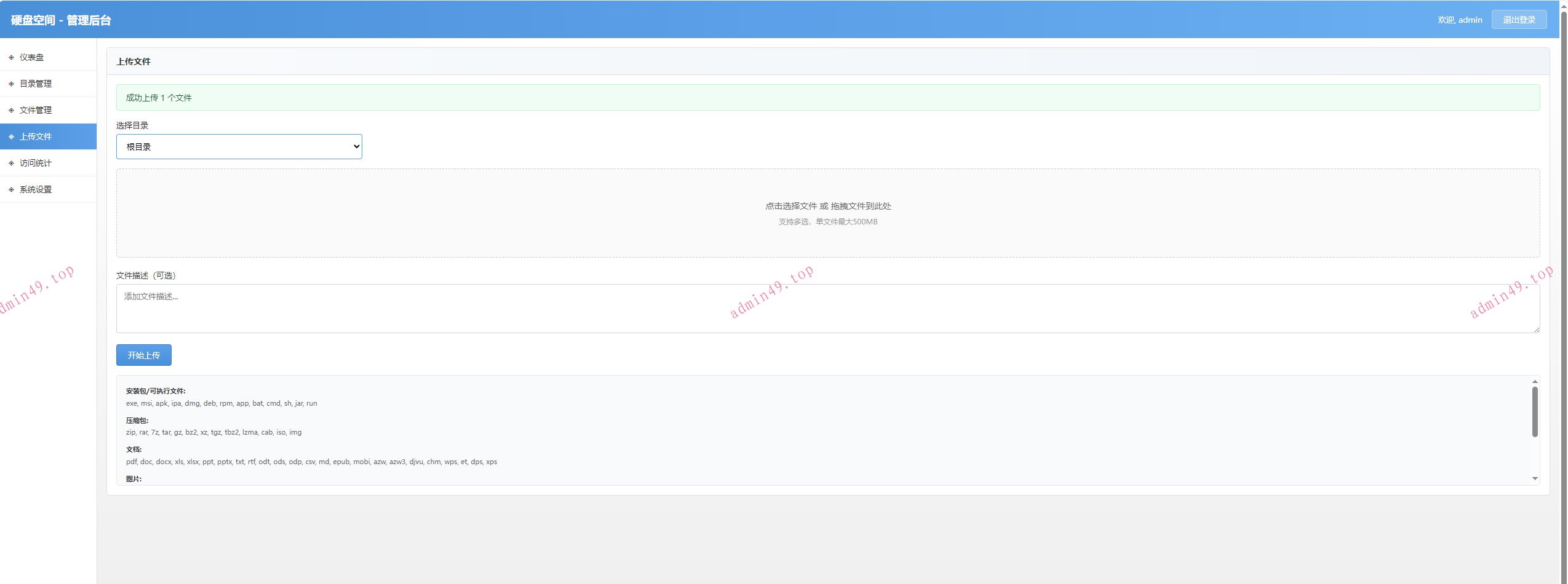Screen dimensions: 1568x584
Task: Expand the 选择目录 dropdown showing 根目录
Action: tap(239, 147)
